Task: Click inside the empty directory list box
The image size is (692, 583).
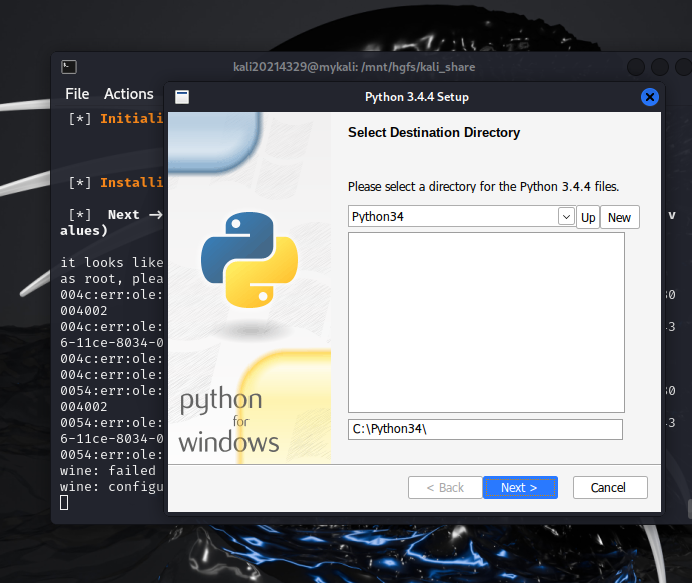Action: 486,322
